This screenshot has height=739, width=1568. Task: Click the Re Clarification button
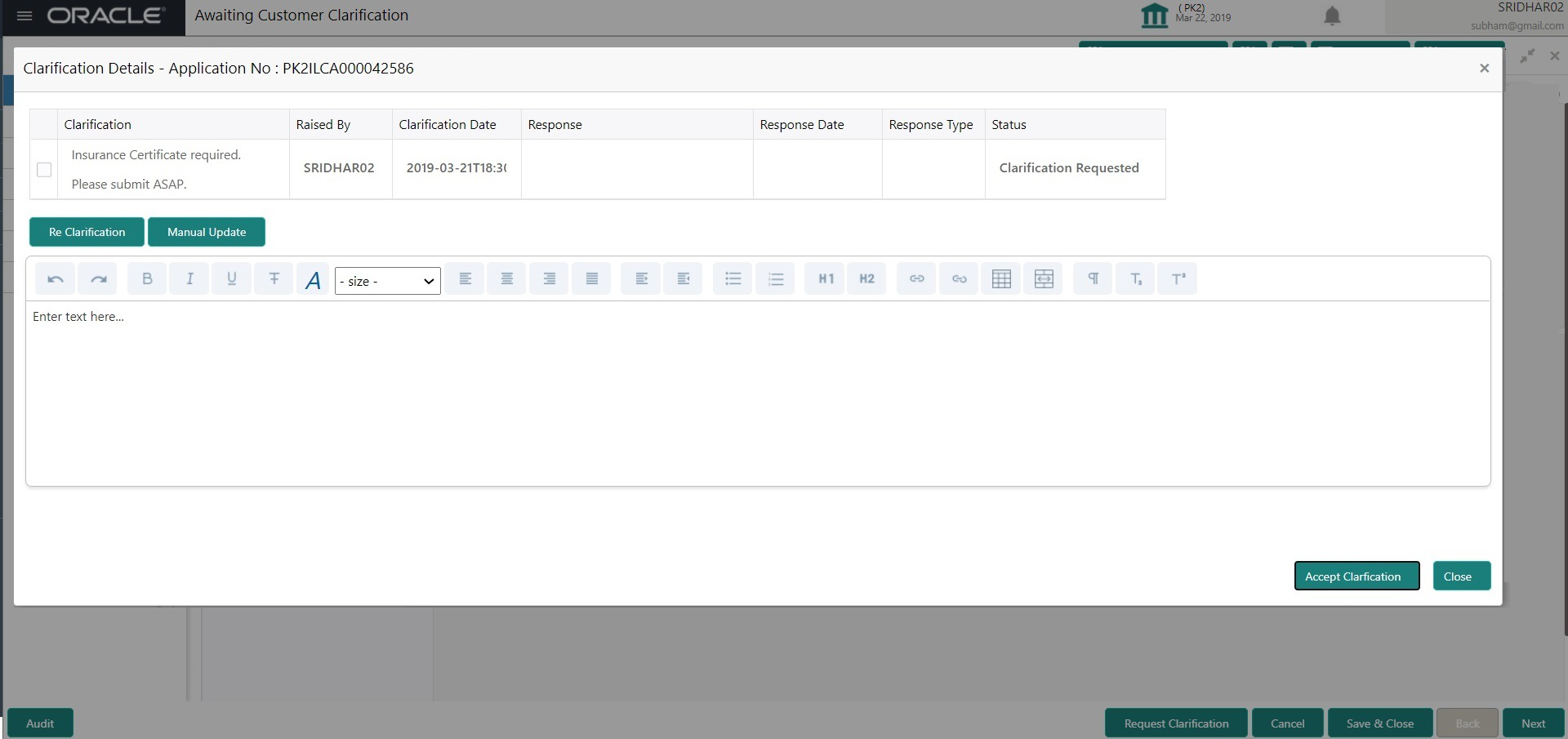point(87,232)
